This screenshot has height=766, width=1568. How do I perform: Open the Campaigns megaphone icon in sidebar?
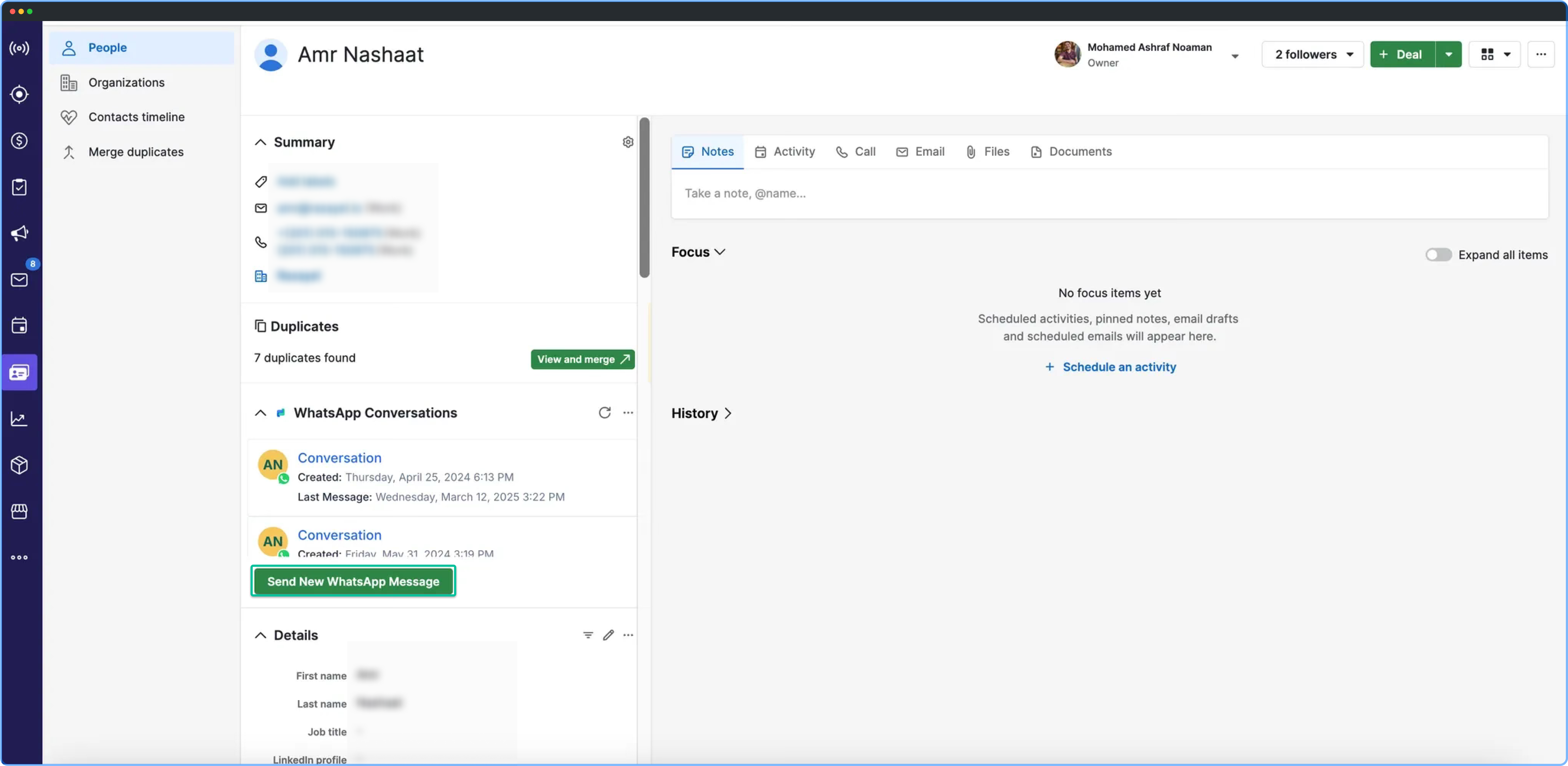pyautogui.click(x=19, y=233)
